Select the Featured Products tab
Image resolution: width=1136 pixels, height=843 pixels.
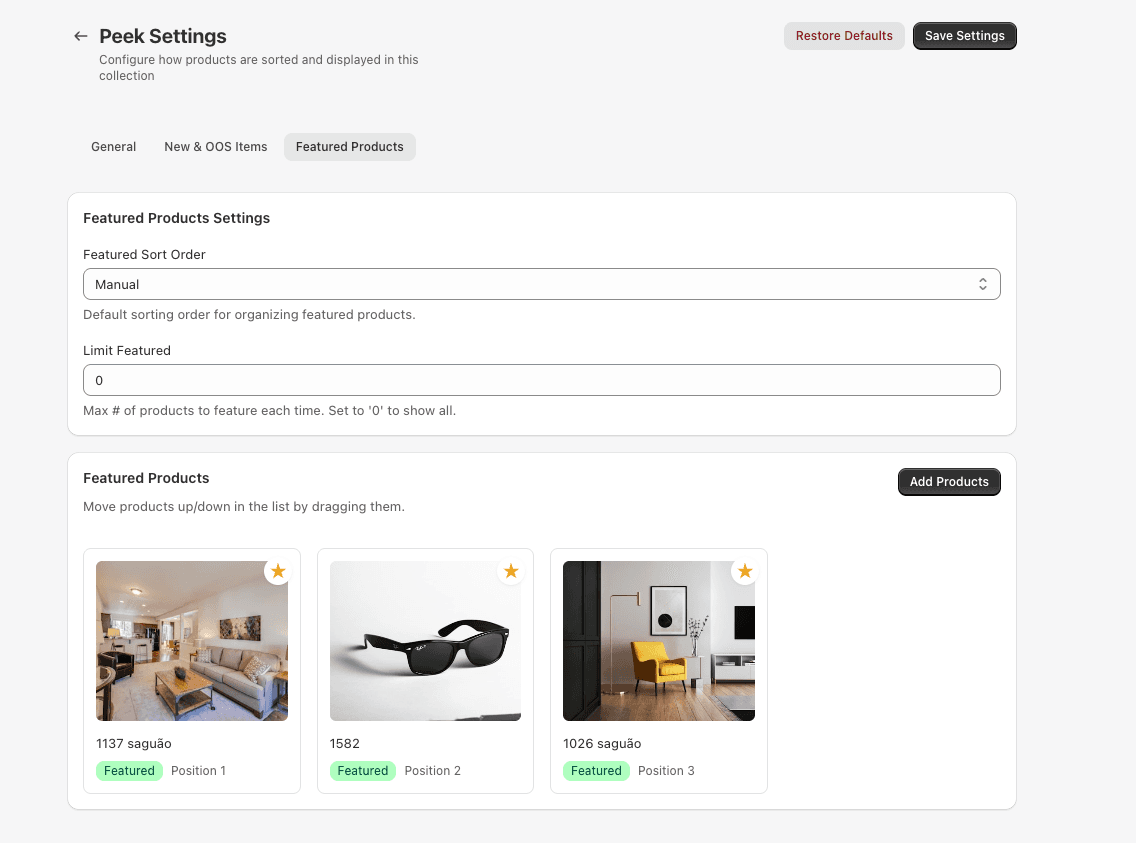(349, 147)
